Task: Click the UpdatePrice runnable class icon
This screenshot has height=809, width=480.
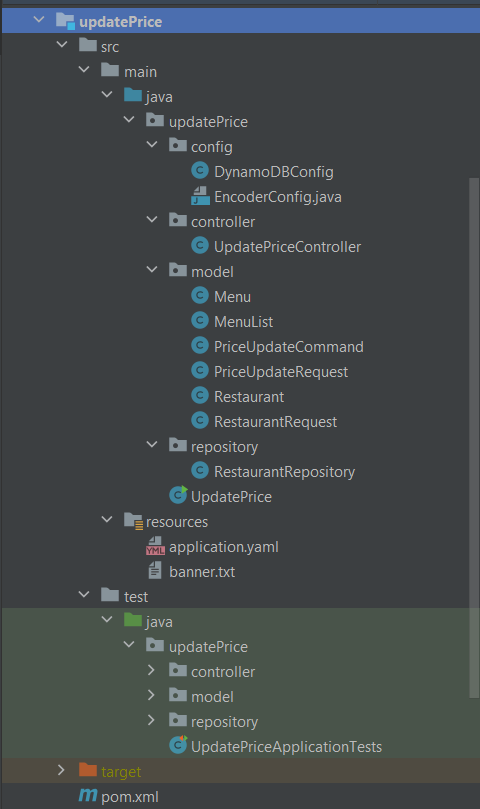Action: [x=178, y=496]
